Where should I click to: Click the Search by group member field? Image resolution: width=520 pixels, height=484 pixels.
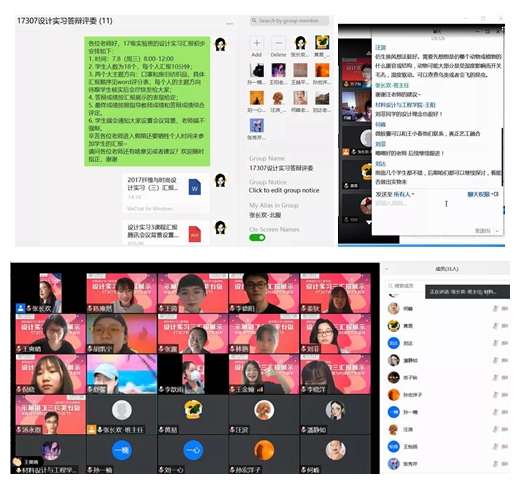pos(289,21)
